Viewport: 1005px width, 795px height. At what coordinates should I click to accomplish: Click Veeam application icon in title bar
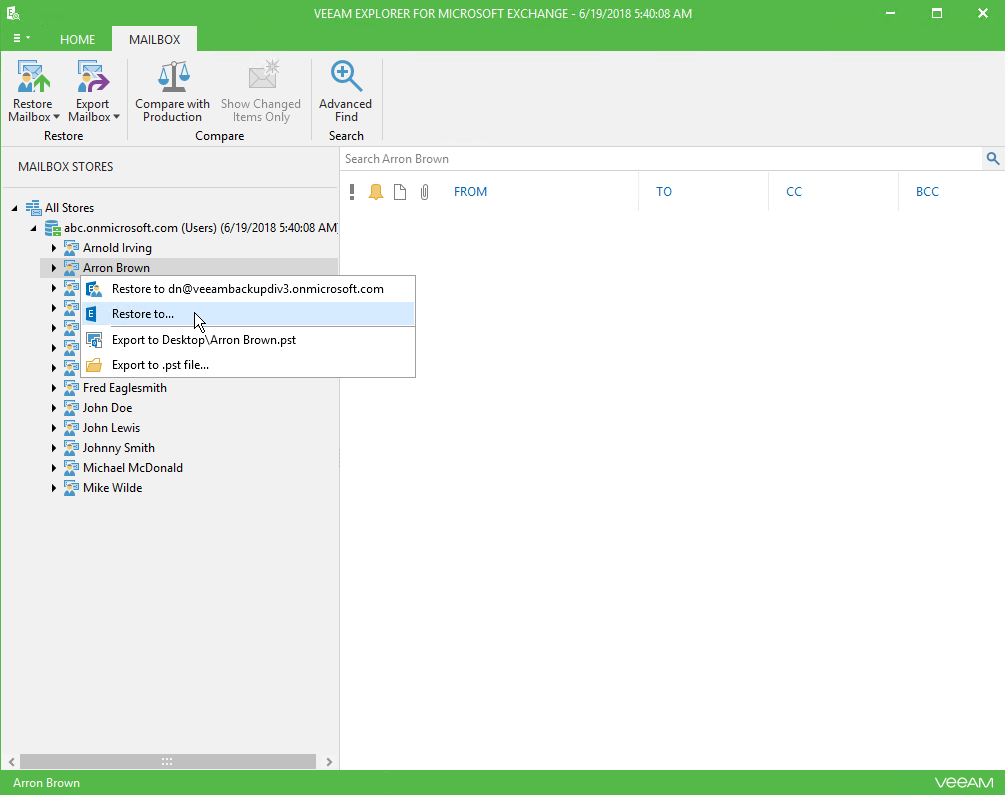13,13
